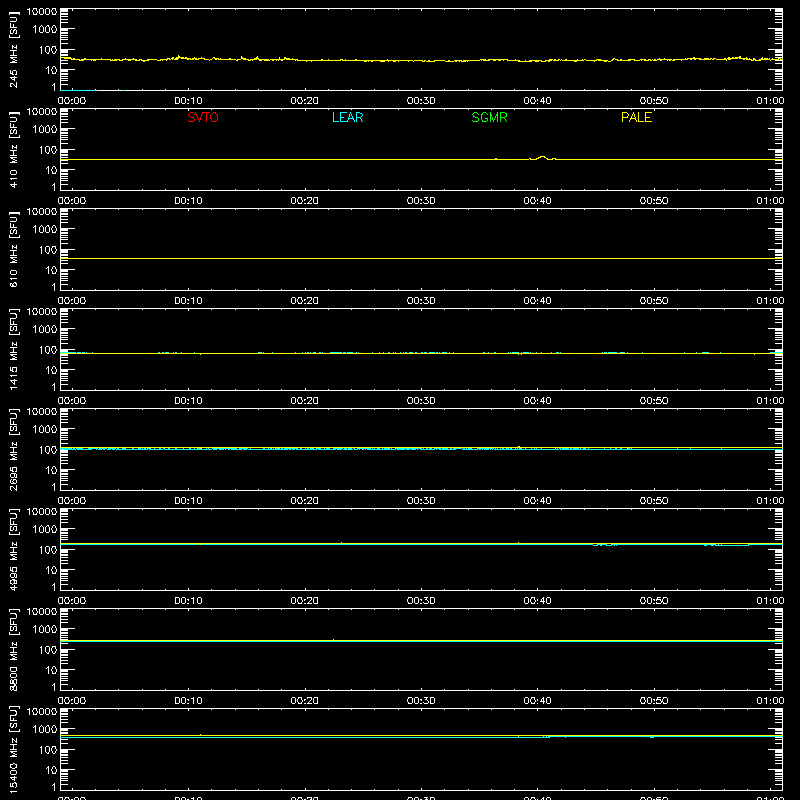800x800 pixels.
Task: Click the 00:40 tick label of the 8800 MHz plot
Action: coord(537,701)
